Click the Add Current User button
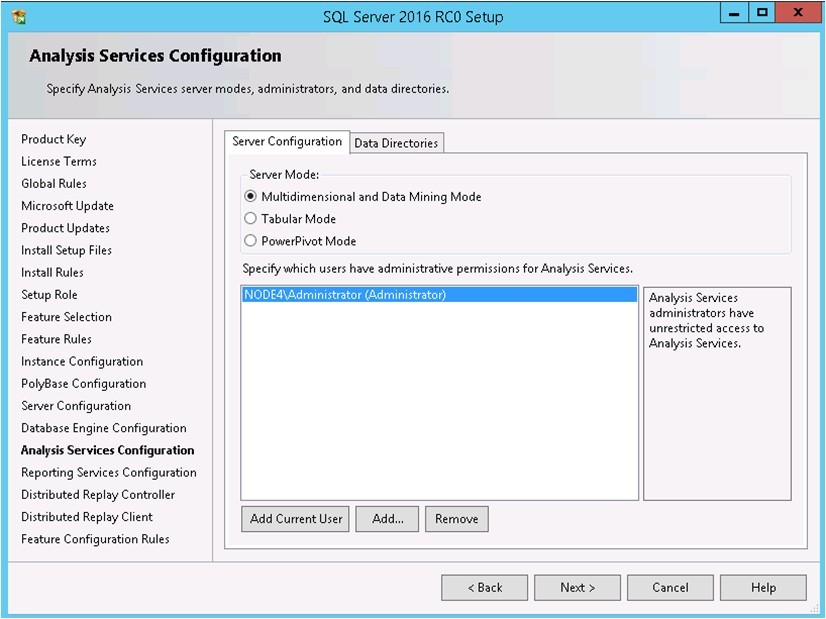 (x=296, y=519)
